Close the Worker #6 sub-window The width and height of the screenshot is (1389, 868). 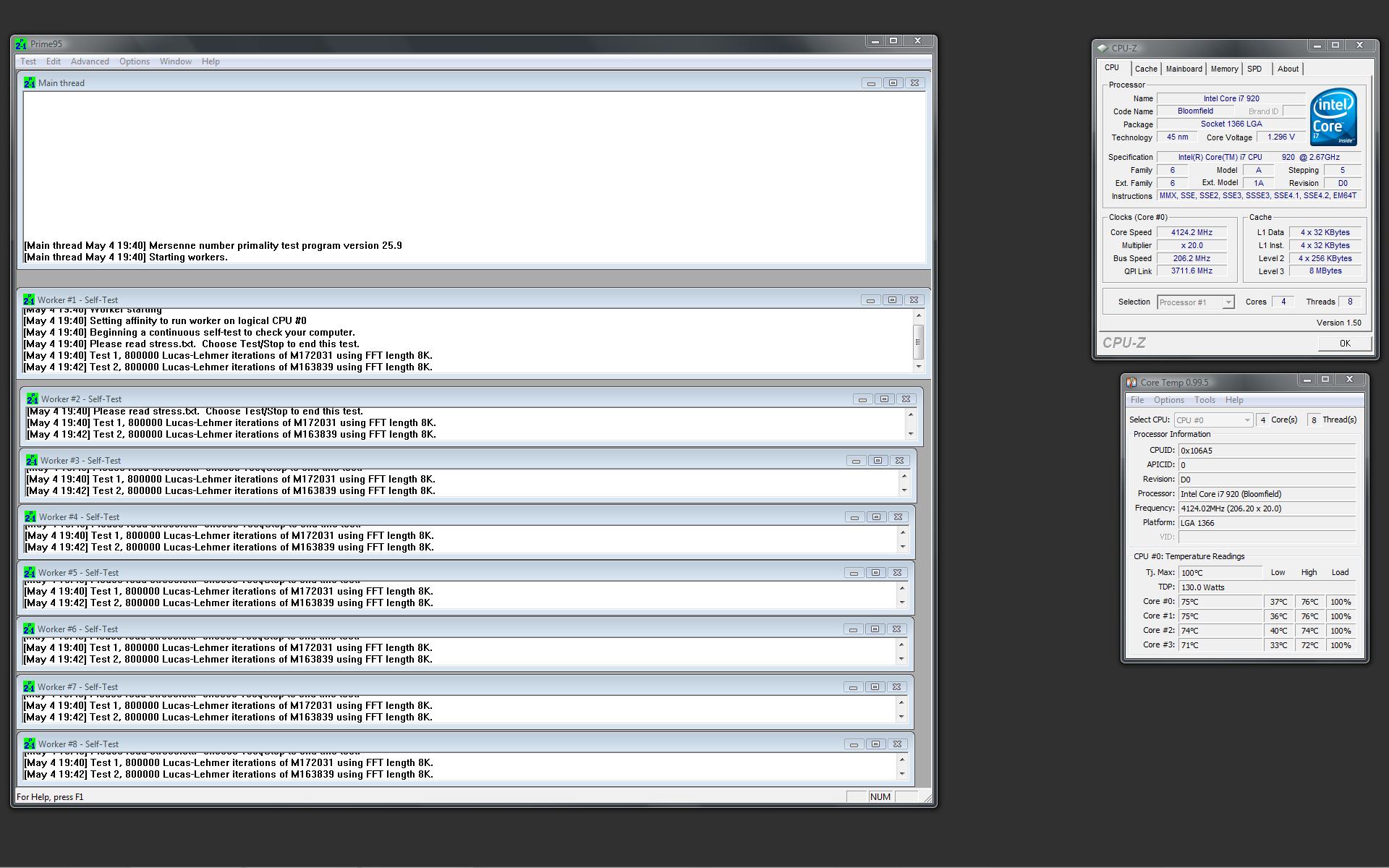pyautogui.click(x=896, y=629)
